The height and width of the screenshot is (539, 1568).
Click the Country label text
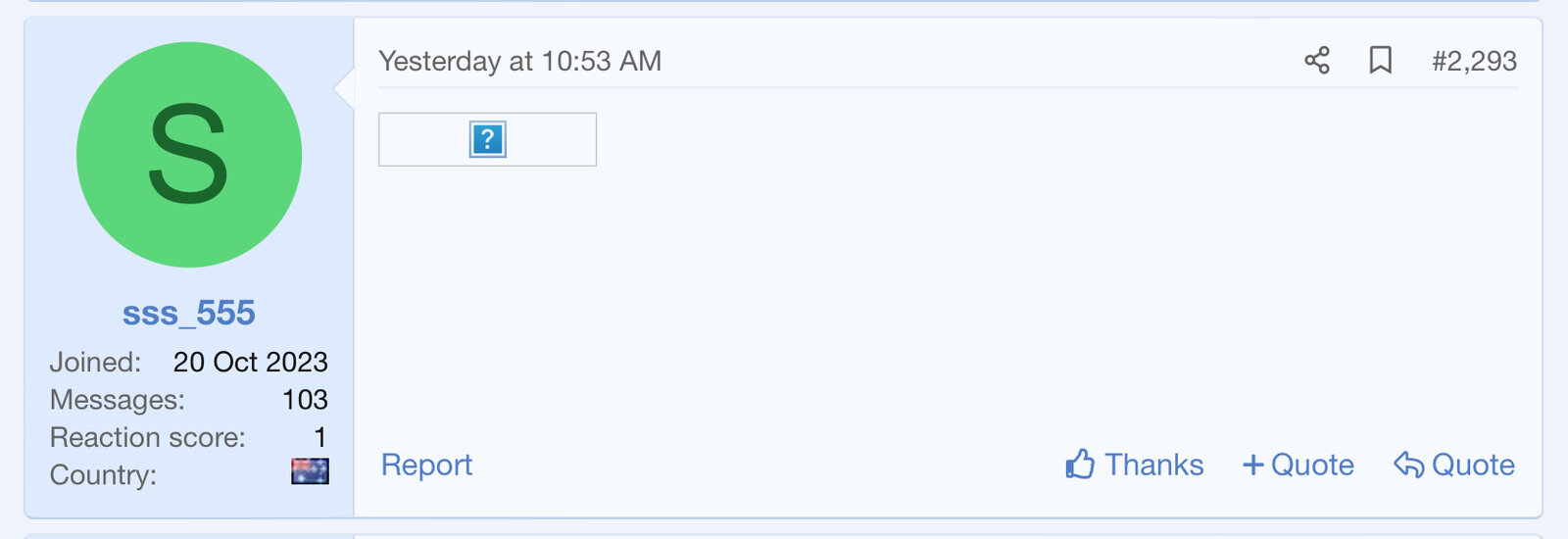click(103, 475)
